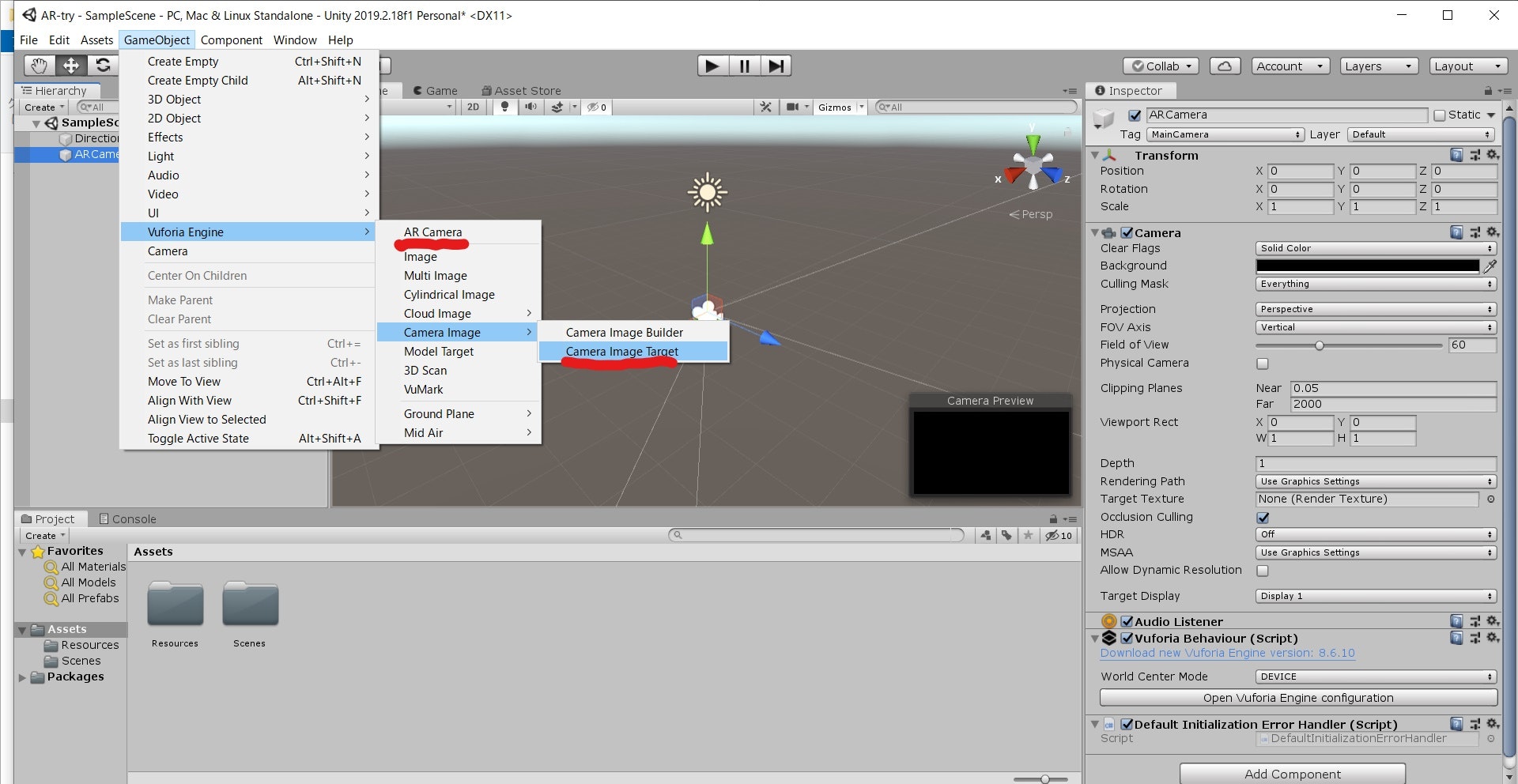This screenshot has width=1518, height=784.
Task: Save search star icon in Project
Action: tap(1028, 535)
